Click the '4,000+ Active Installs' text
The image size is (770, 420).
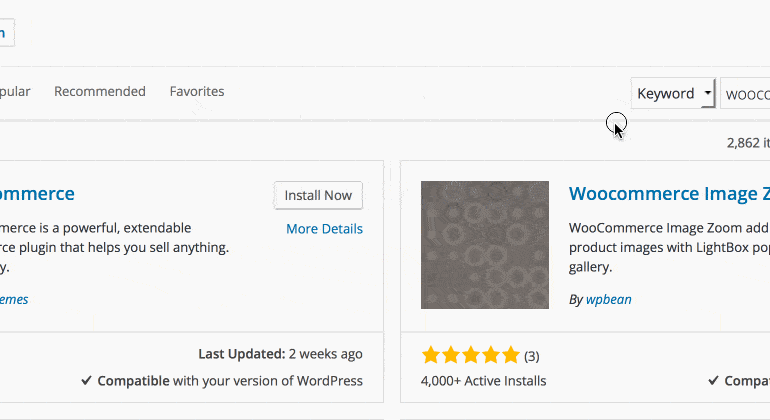[483, 381]
